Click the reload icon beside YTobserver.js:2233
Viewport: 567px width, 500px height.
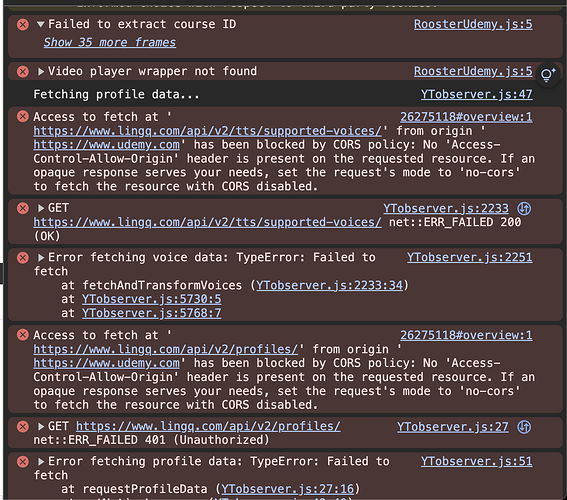[x=524, y=208]
